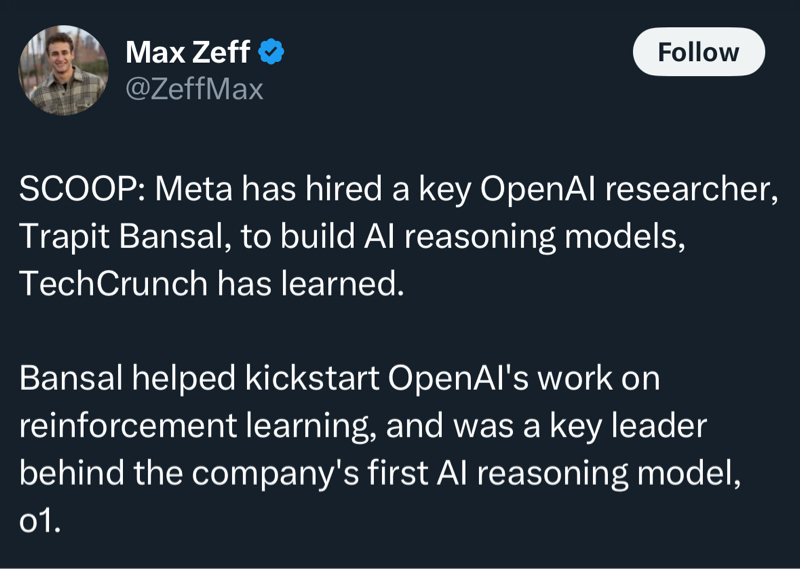Open the @ZeffMax handle link
The image size is (800, 569).
pyautogui.click(x=193, y=90)
